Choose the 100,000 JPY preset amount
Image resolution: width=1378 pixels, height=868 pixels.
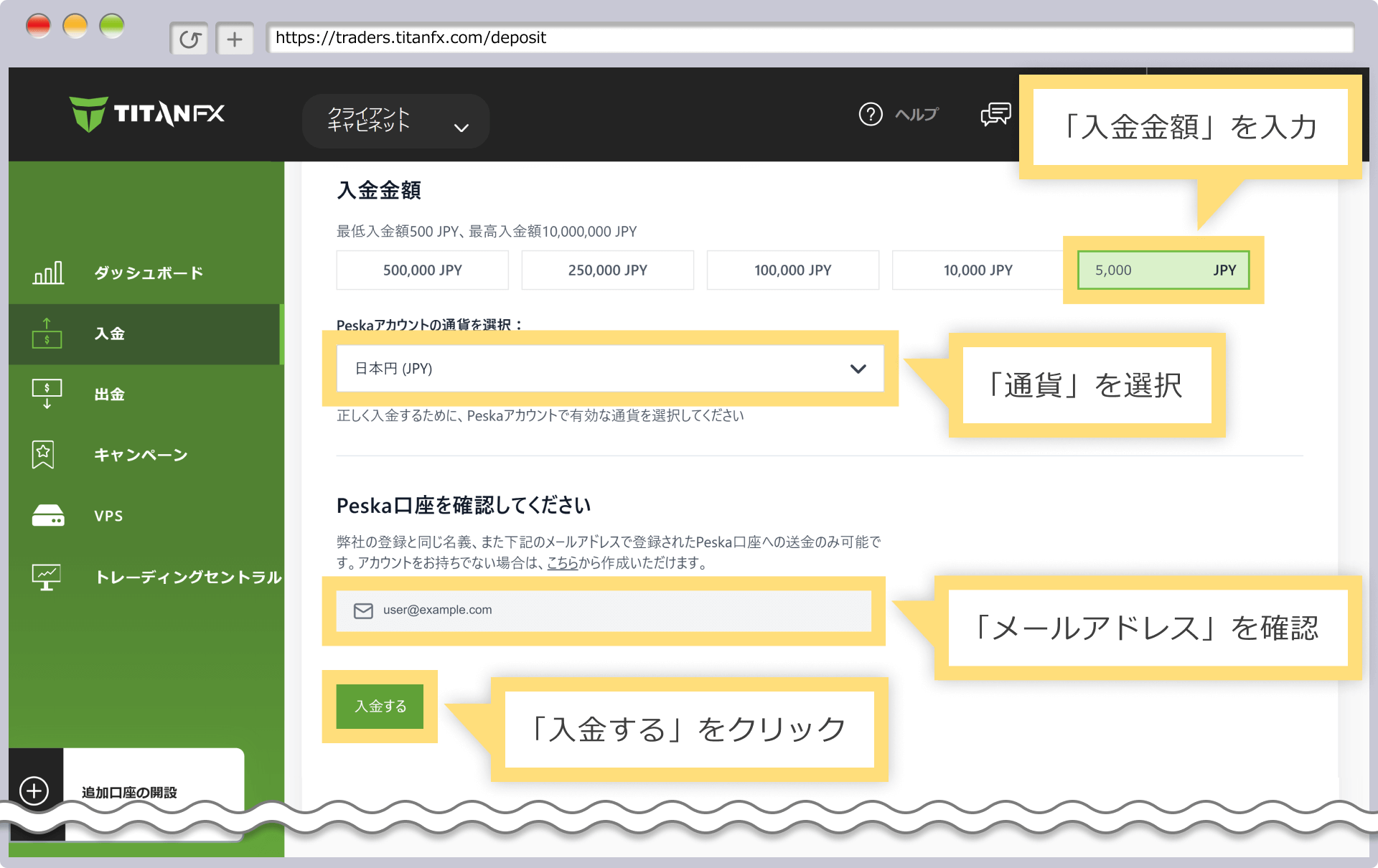[792, 270]
